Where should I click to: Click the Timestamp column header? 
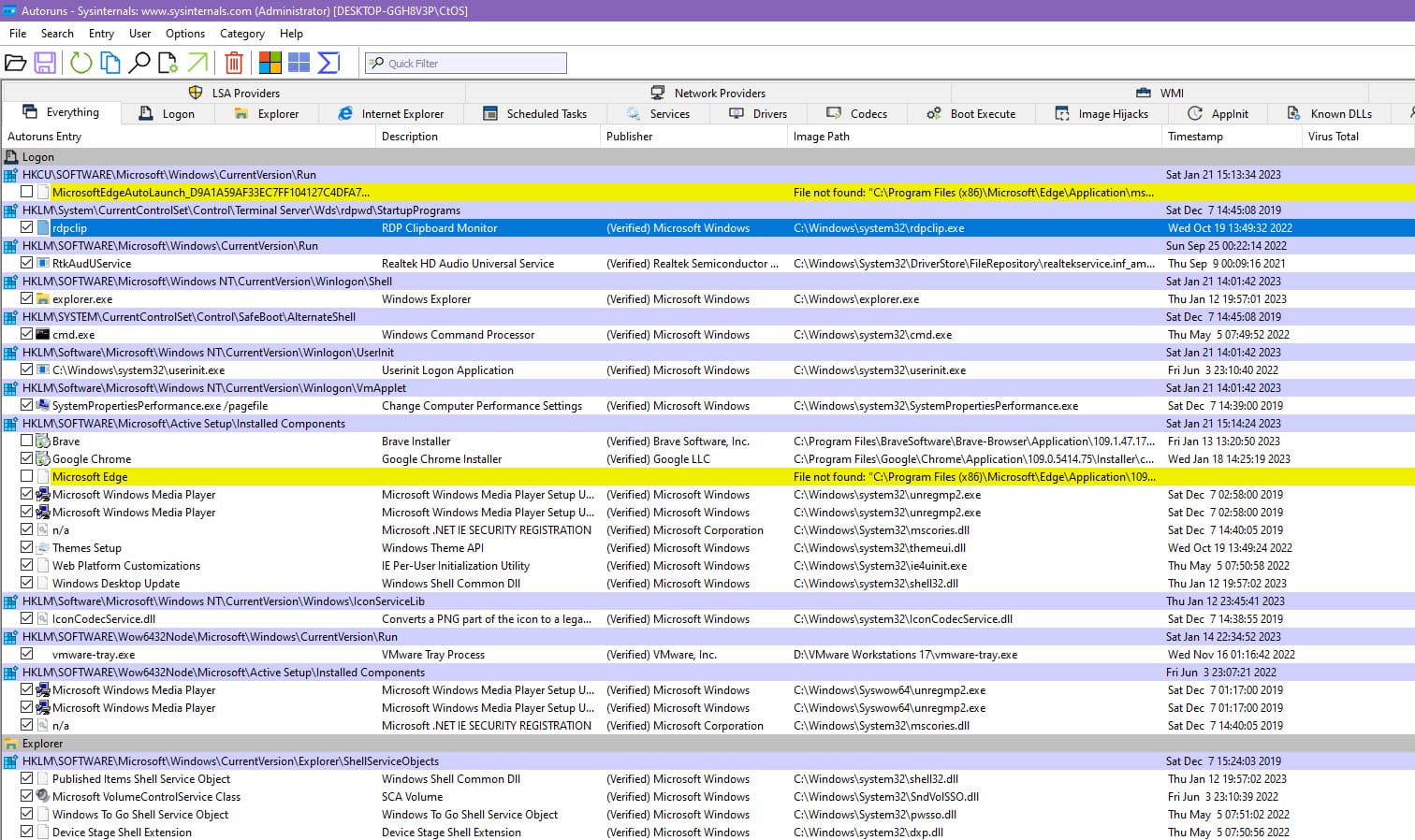click(x=1195, y=137)
